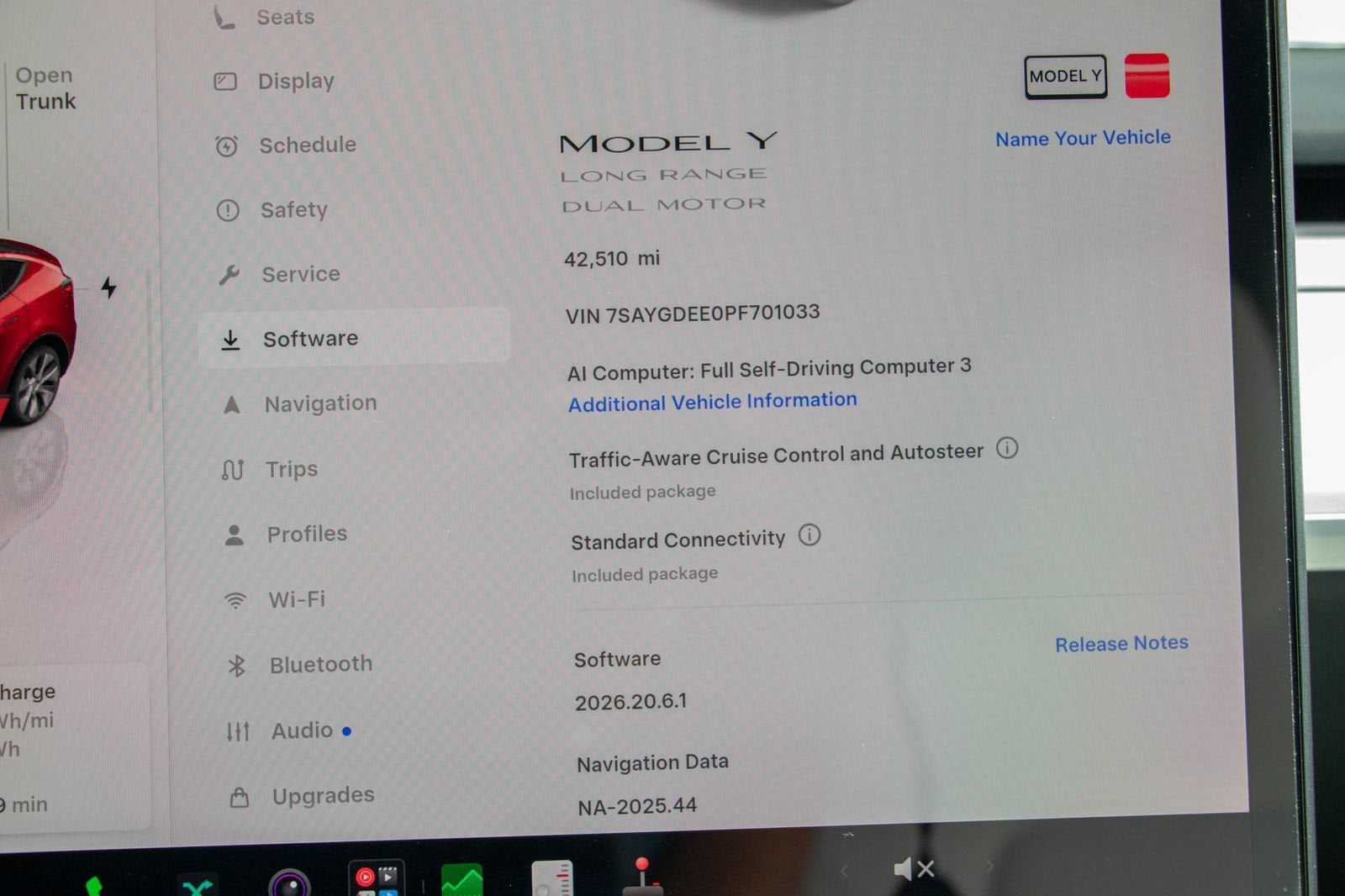Image resolution: width=1345 pixels, height=896 pixels.
Task: Click the Upgrades shopping bag icon
Action: click(240, 797)
